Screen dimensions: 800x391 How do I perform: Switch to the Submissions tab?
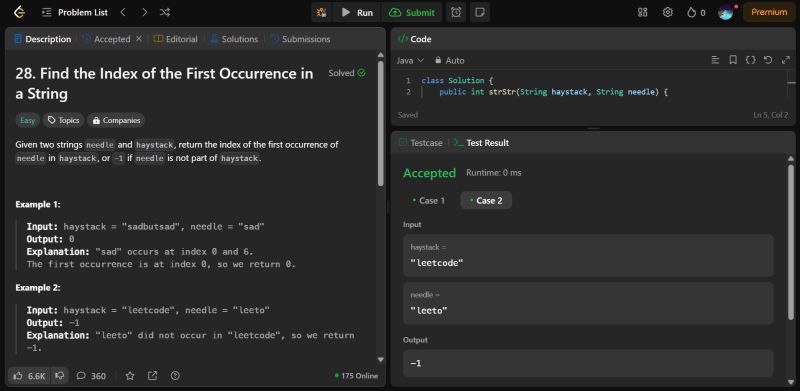click(x=301, y=39)
